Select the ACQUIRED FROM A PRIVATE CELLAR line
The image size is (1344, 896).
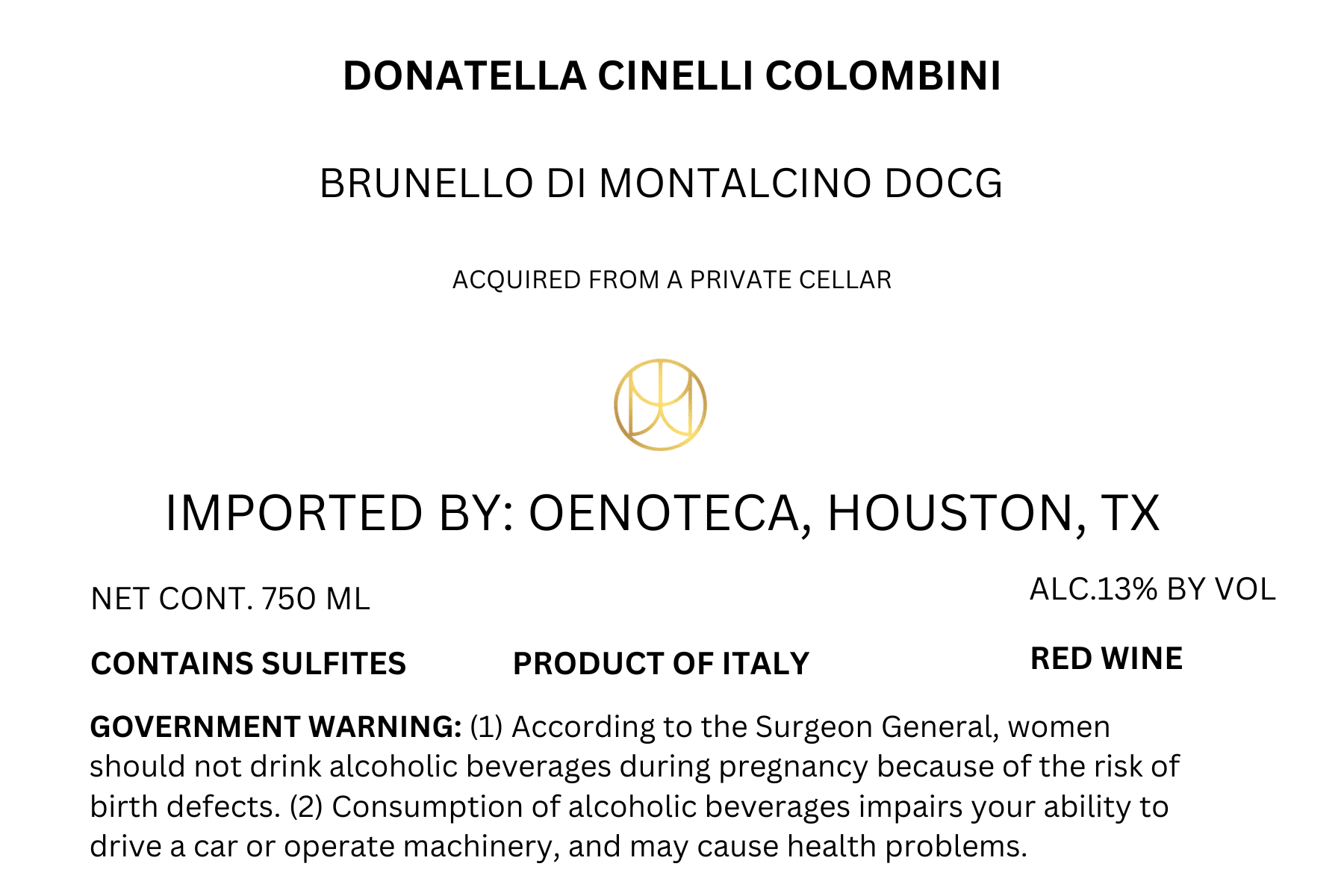[x=672, y=280]
